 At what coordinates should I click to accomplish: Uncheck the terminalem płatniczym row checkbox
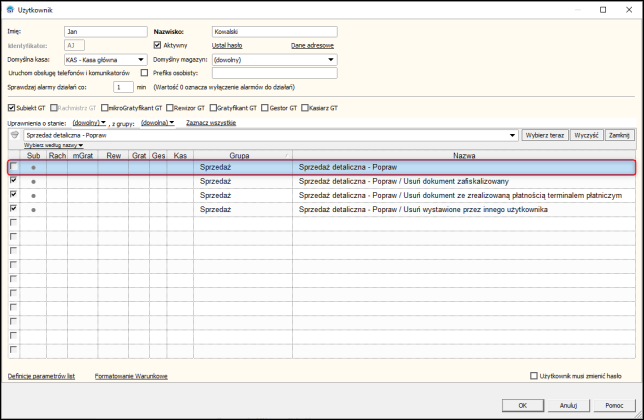[x=14, y=194]
